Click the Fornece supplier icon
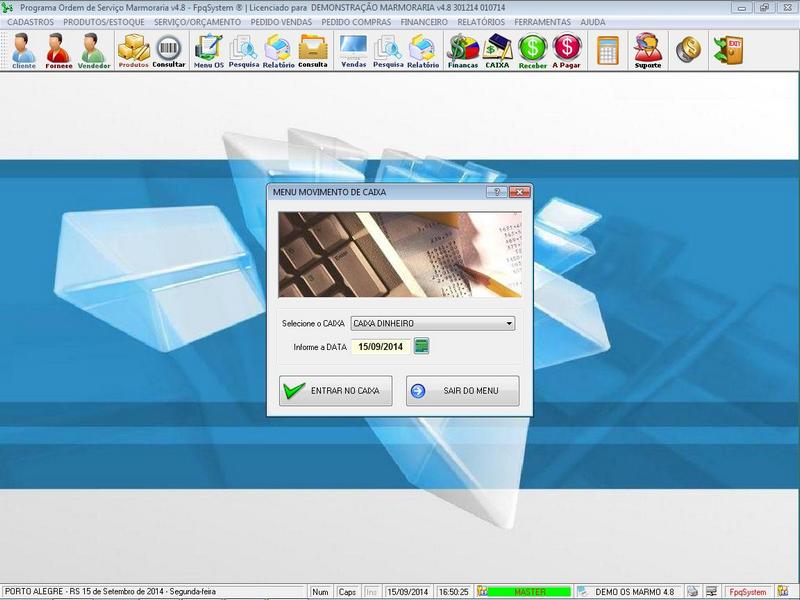Viewport: 800px width, 600px height. point(58,49)
